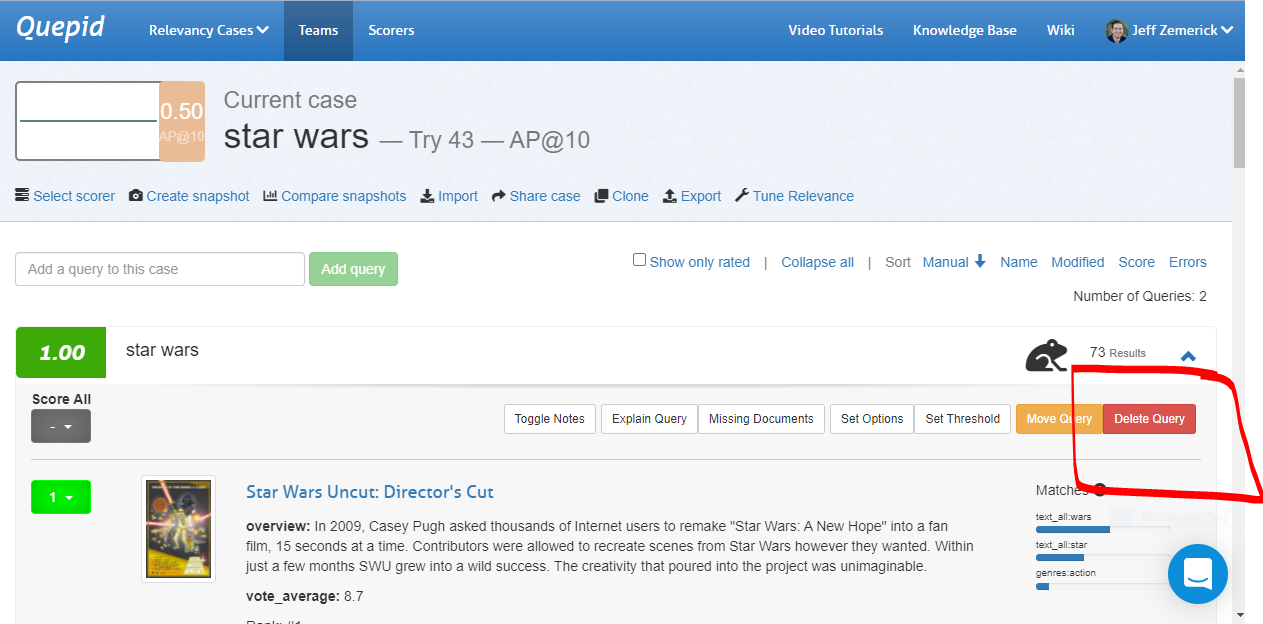The width and height of the screenshot is (1263, 624).
Task: Click the 73 Results count
Action: pos(1118,353)
